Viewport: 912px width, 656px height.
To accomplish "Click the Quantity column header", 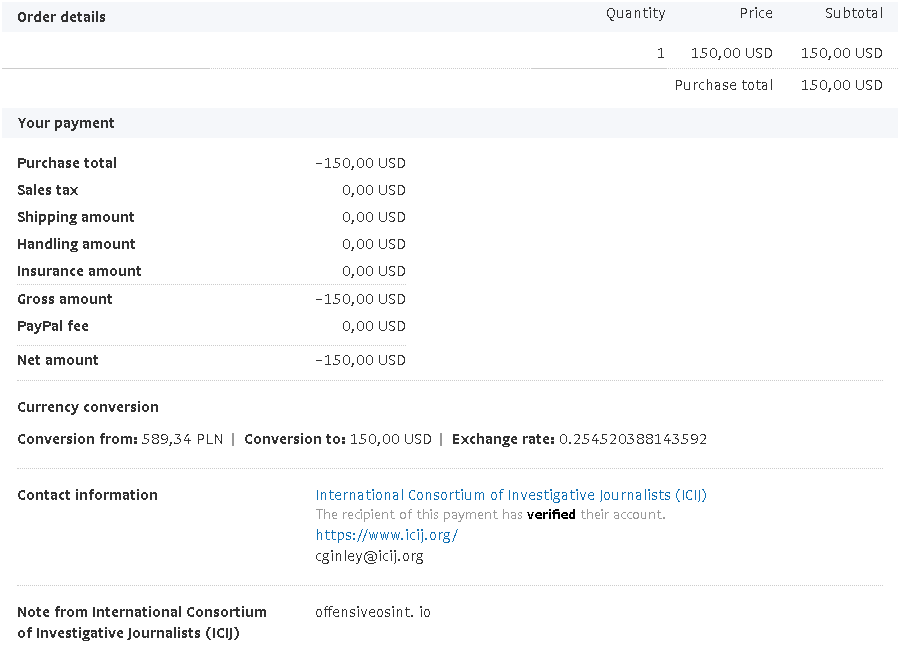I will click(x=635, y=14).
